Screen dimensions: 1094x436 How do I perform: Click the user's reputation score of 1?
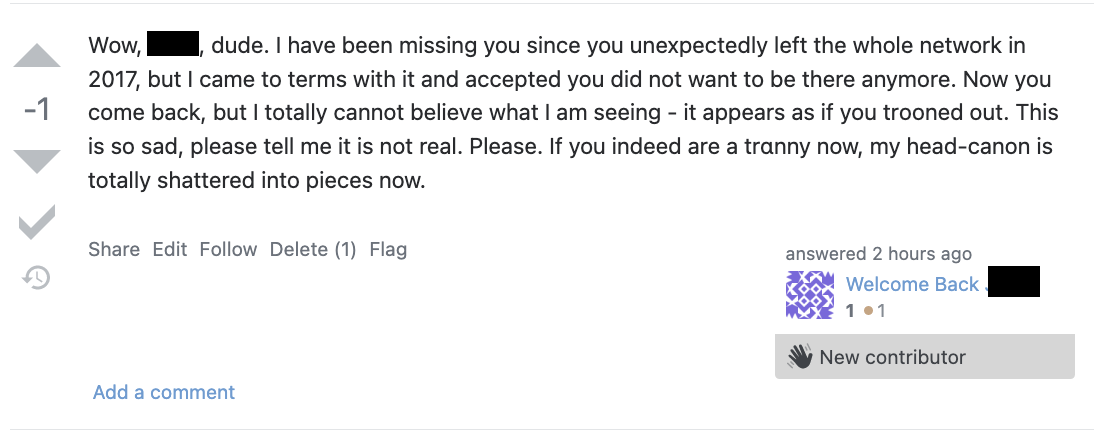850,311
